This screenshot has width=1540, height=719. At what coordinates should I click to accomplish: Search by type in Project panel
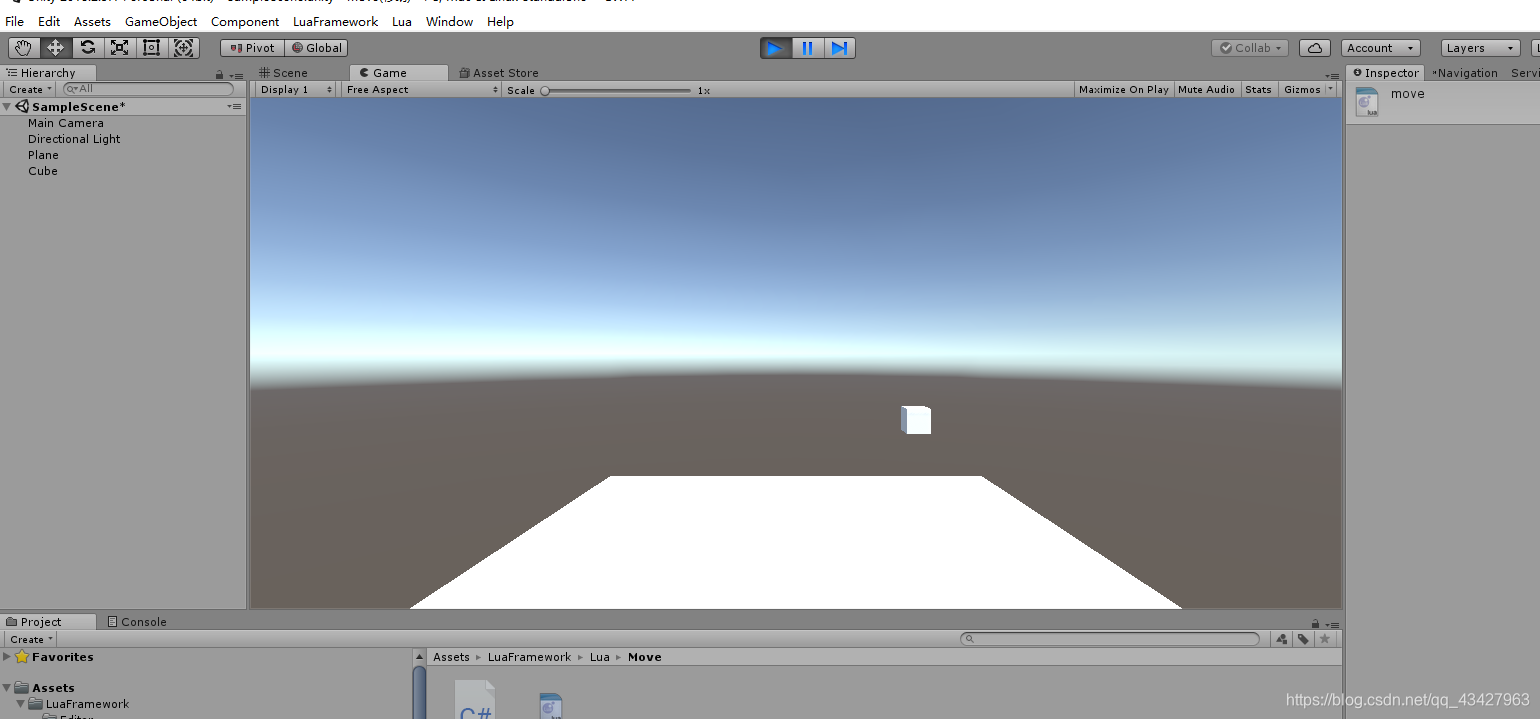pyautogui.click(x=1282, y=639)
